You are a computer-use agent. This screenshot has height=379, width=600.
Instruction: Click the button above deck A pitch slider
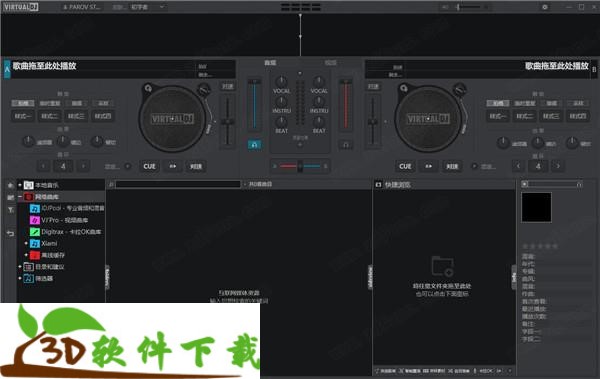point(228,87)
